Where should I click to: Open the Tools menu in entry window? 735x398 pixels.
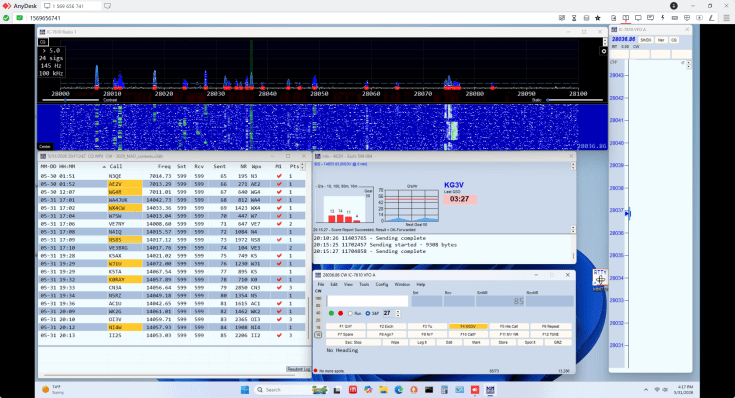pyautogui.click(x=364, y=284)
